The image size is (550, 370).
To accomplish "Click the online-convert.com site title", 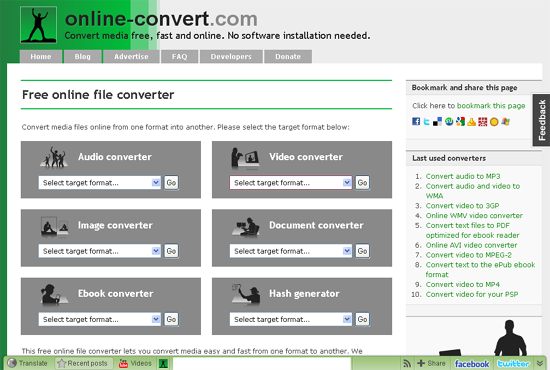I will point(161,19).
